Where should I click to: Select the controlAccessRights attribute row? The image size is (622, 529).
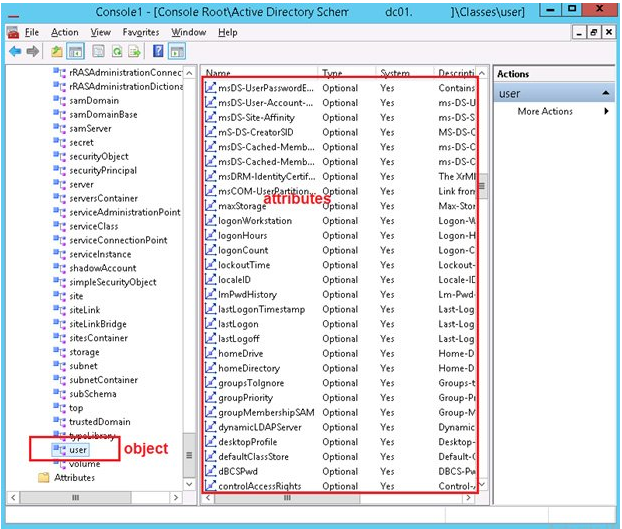click(x=340, y=486)
